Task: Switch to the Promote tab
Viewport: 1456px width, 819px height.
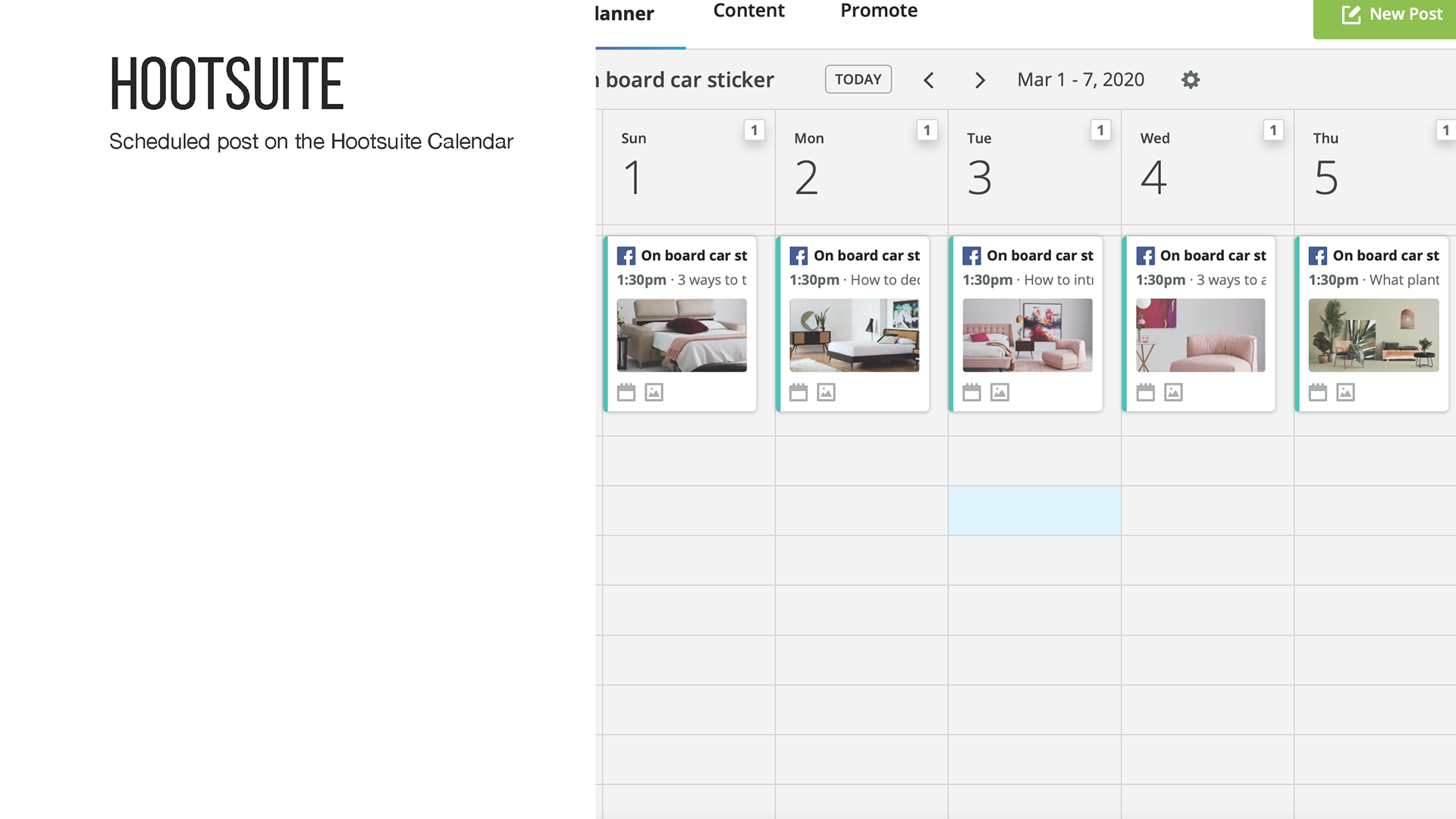Action: (x=878, y=11)
